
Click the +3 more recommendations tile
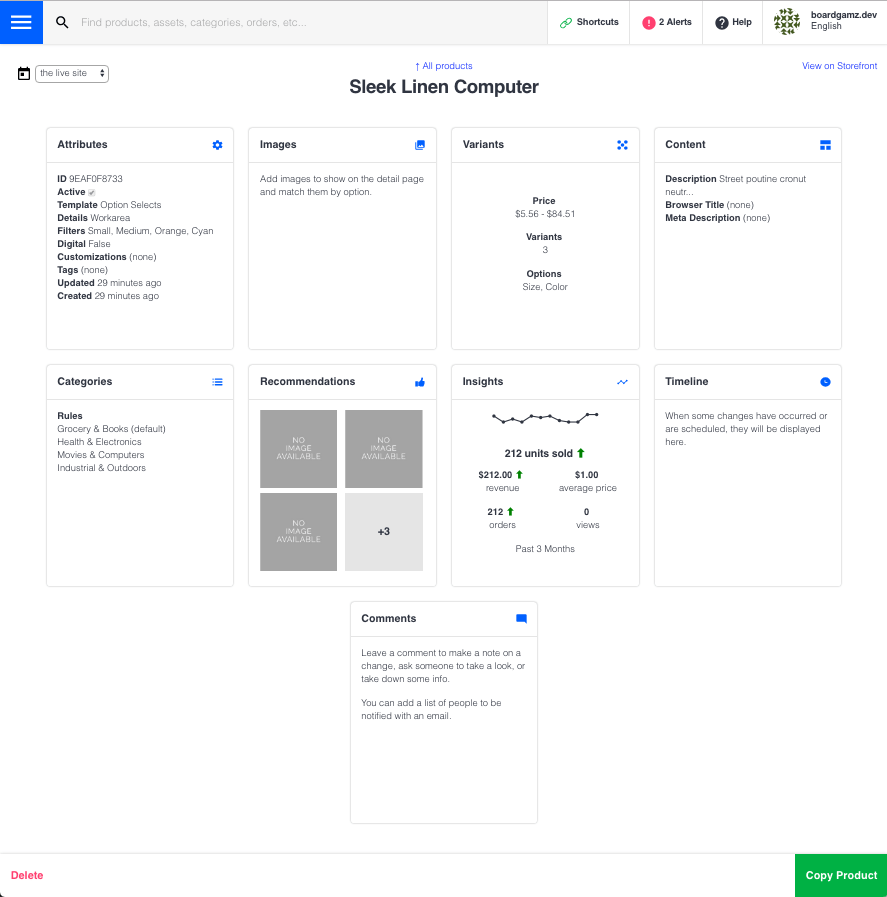coord(384,532)
